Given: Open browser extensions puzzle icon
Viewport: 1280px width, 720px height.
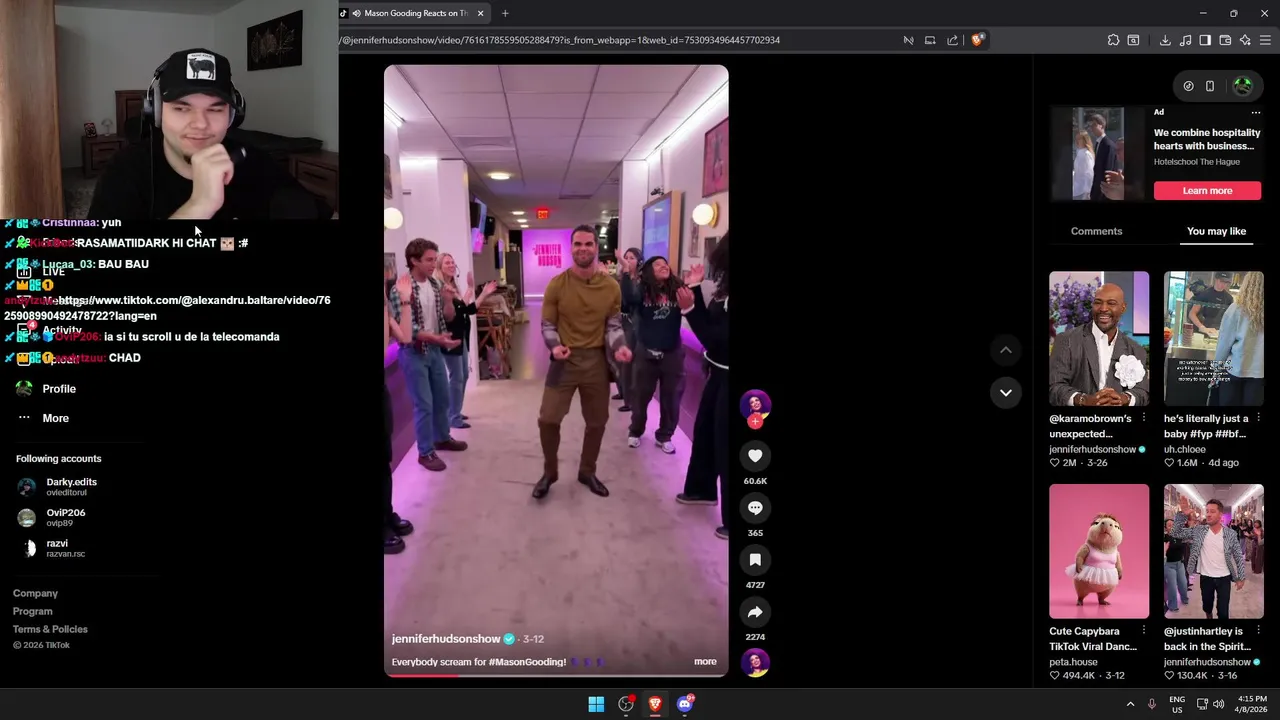Looking at the screenshot, I should (1113, 40).
